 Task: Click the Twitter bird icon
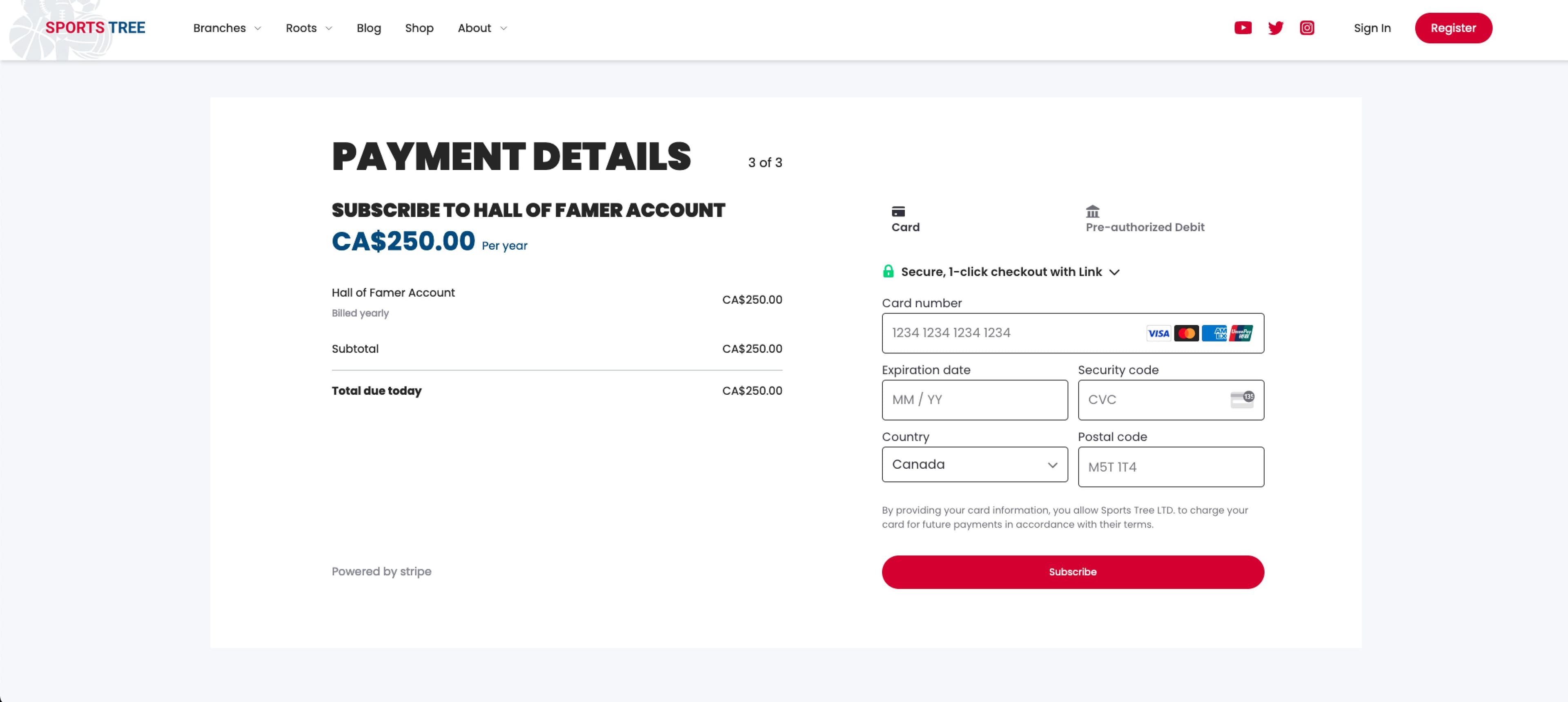coord(1275,28)
